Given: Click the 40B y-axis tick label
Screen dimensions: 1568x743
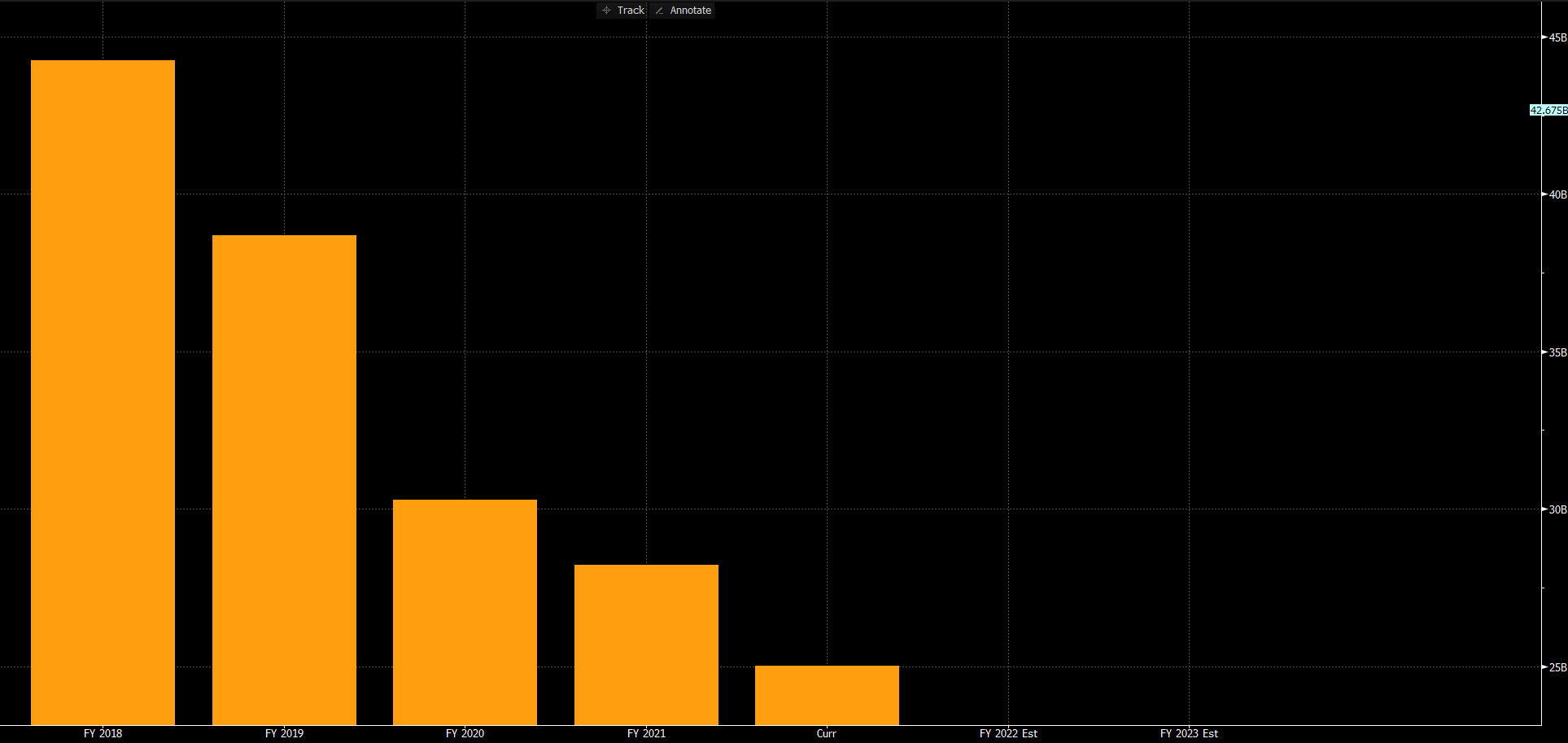Looking at the screenshot, I should pyautogui.click(x=1557, y=194).
